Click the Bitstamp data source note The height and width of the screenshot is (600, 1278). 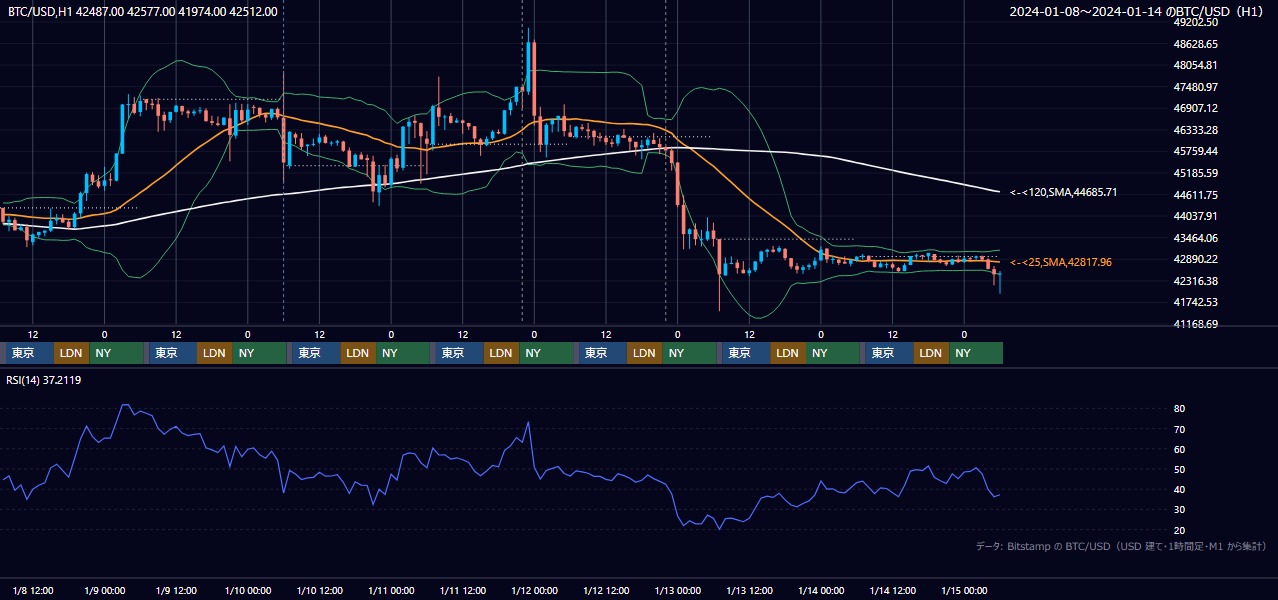[x=1121, y=546]
